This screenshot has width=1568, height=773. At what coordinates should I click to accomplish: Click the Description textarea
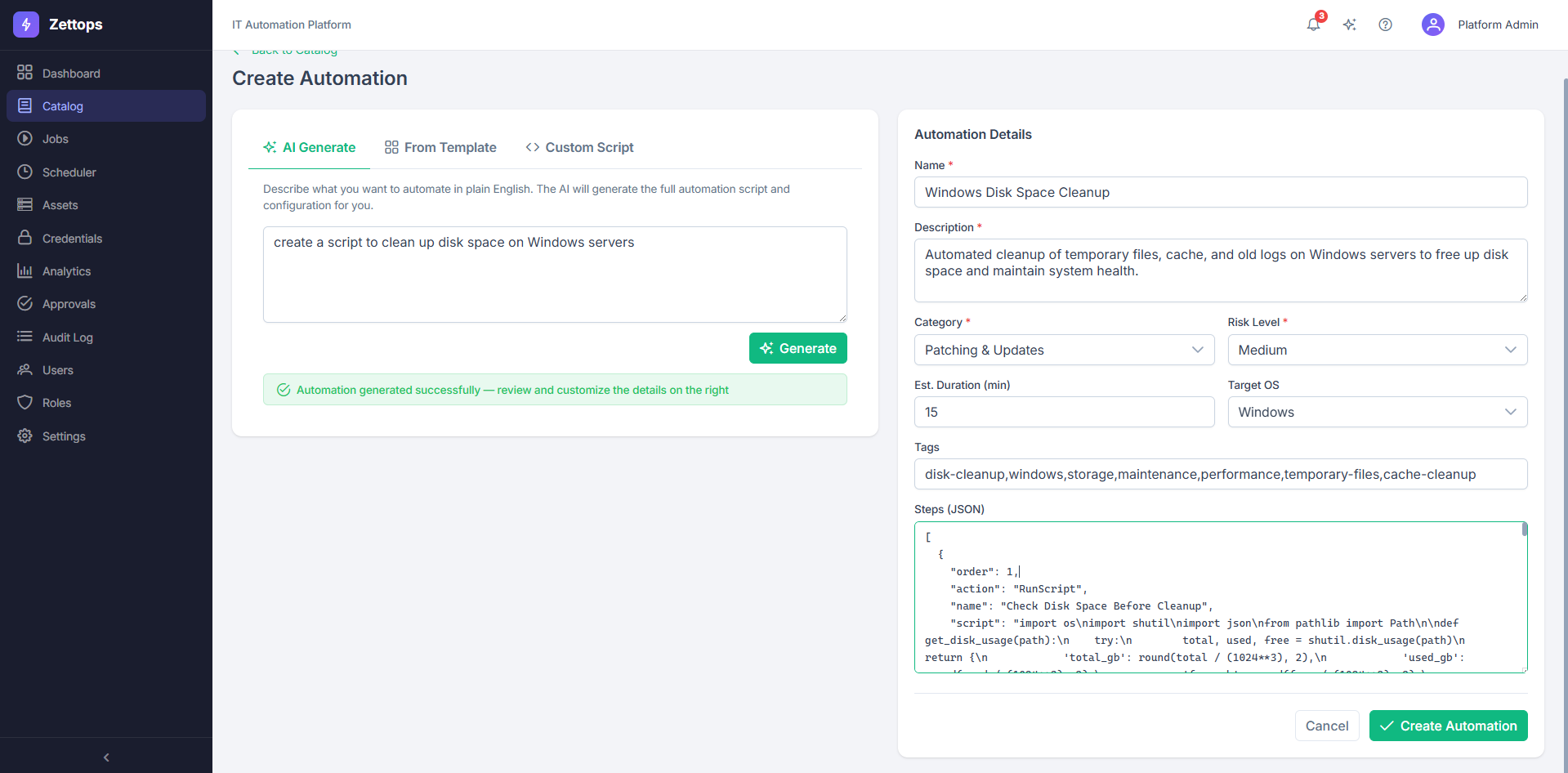pos(1221,270)
